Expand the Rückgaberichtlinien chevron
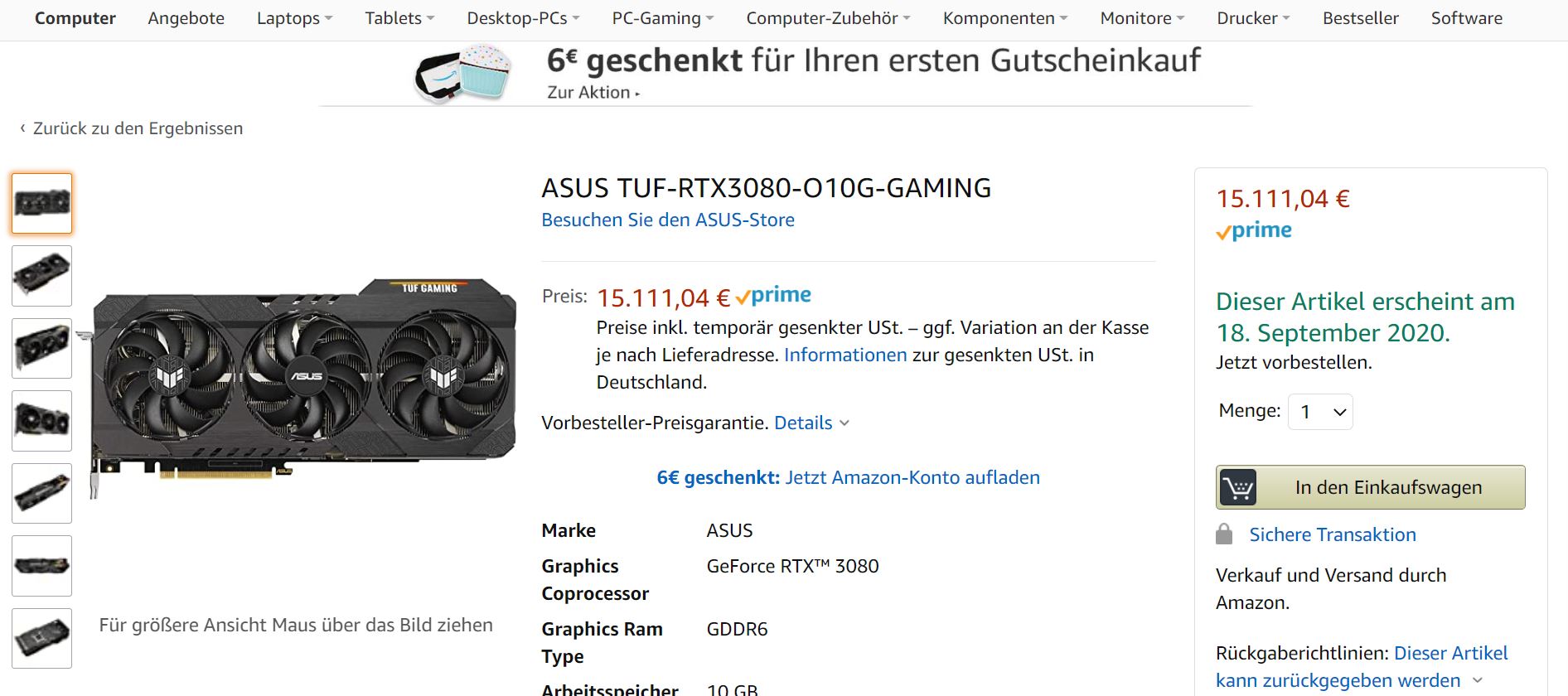1568x696 pixels. [1477, 680]
